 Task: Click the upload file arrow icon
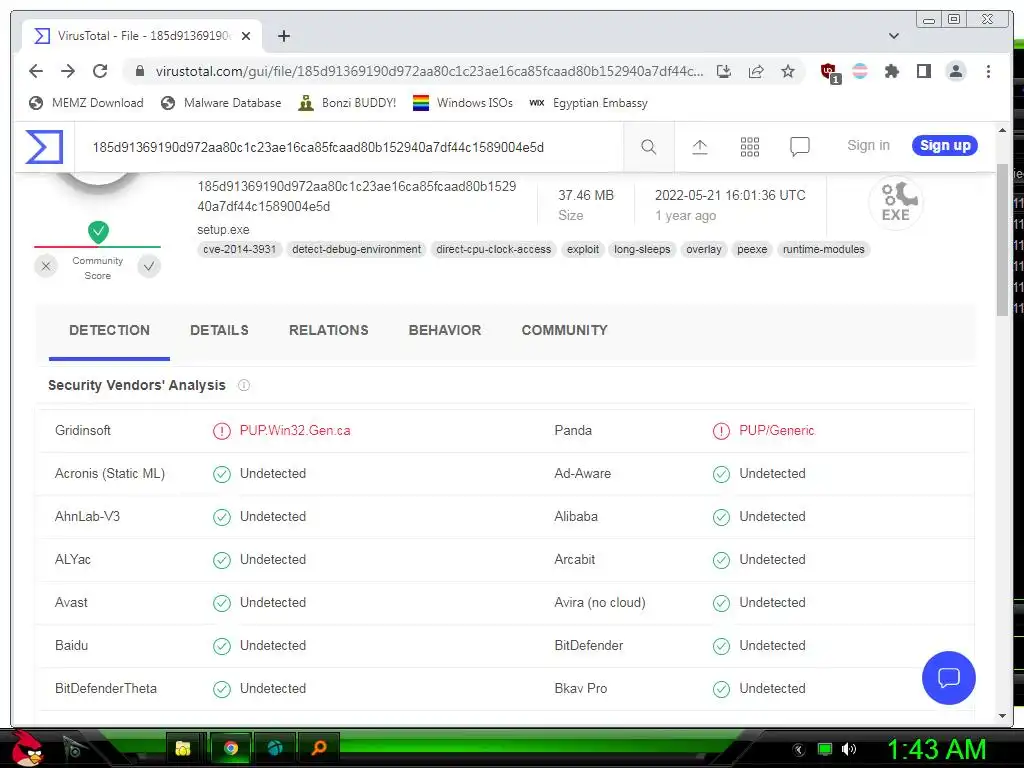click(699, 147)
